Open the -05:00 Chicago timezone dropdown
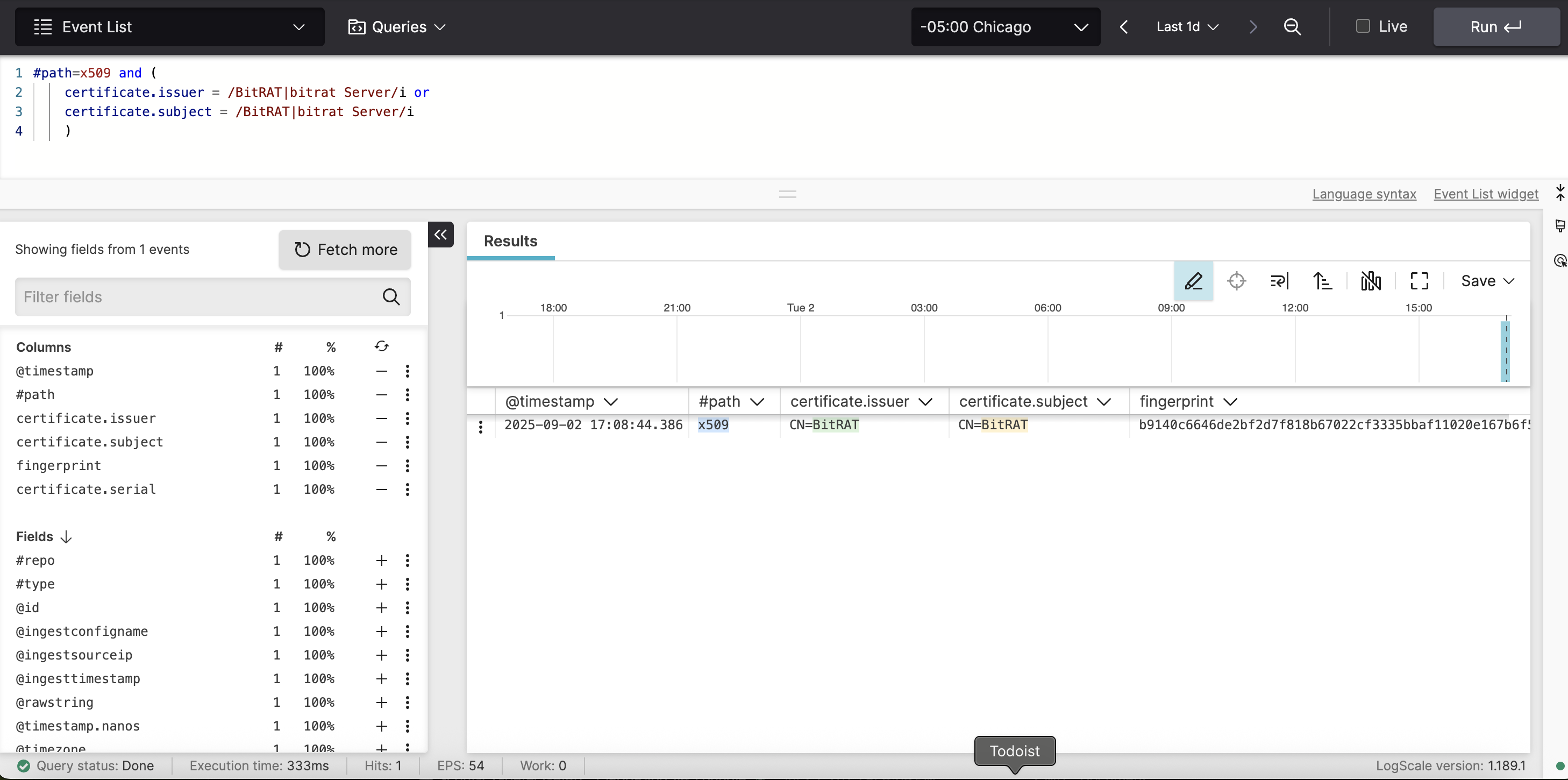Image resolution: width=1568 pixels, height=780 pixels. 1005,27
